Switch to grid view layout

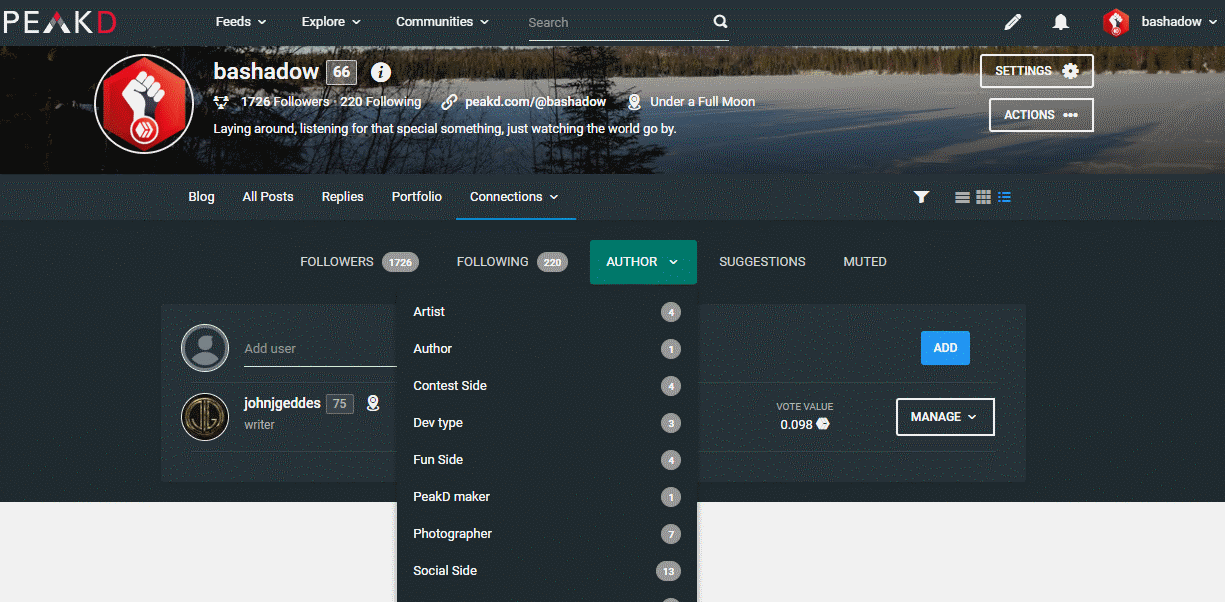coord(983,197)
